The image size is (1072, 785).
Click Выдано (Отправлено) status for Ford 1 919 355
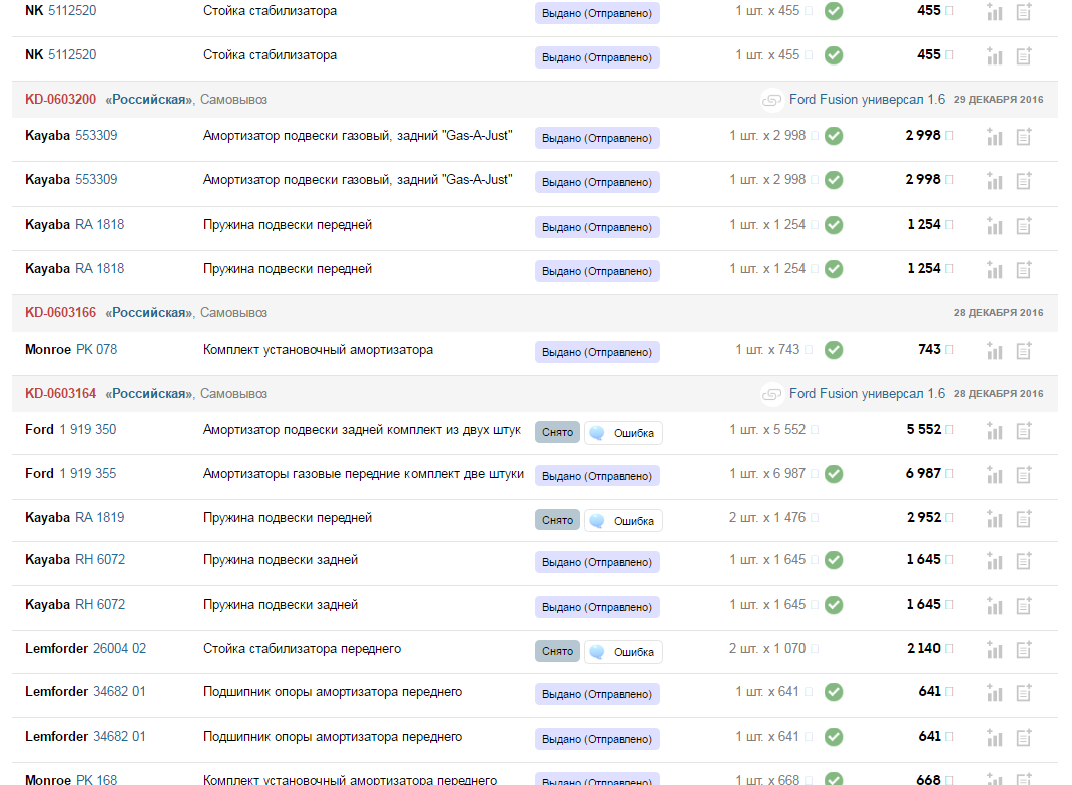[x=597, y=476]
